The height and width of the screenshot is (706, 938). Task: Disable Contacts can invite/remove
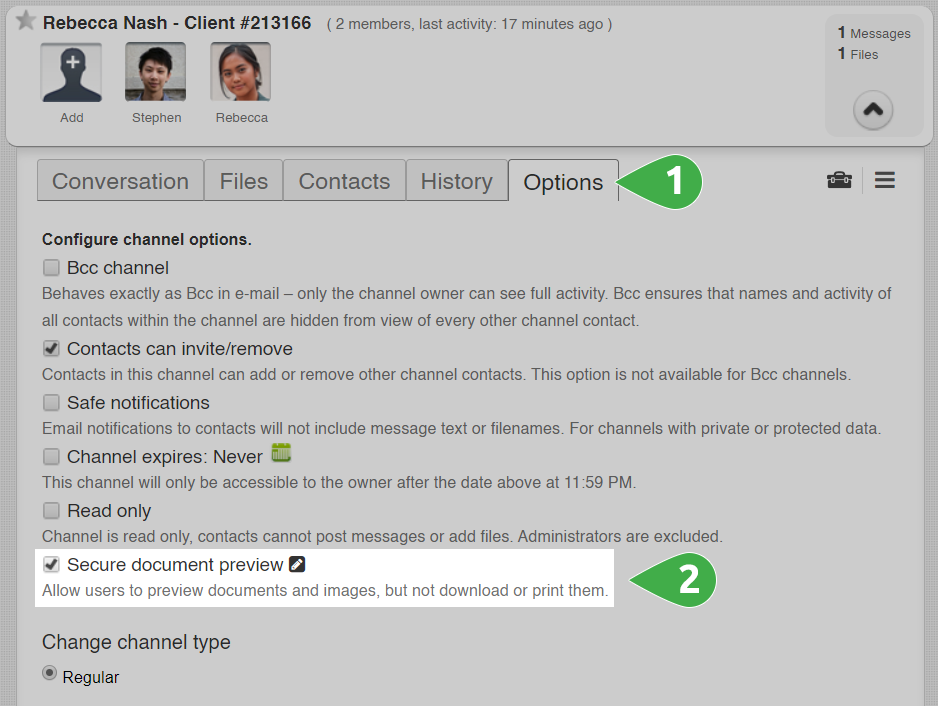50,348
